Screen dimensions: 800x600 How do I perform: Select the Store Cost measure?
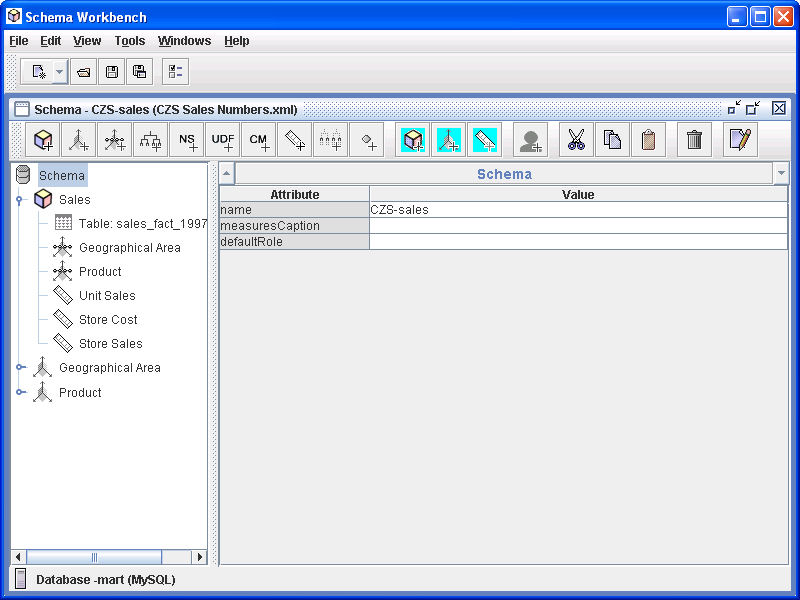108,319
